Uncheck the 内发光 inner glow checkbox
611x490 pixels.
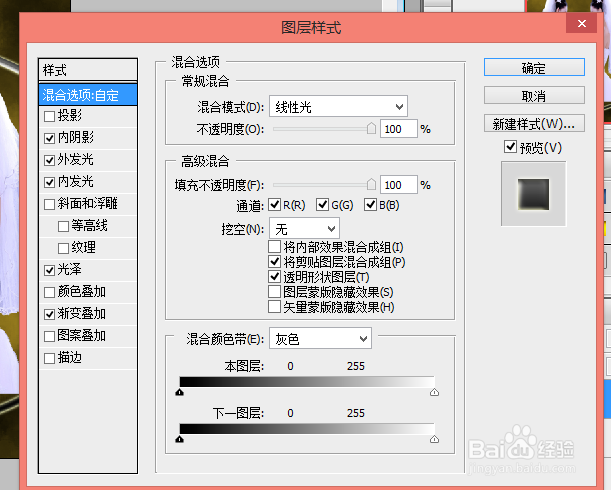pos(49,182)
